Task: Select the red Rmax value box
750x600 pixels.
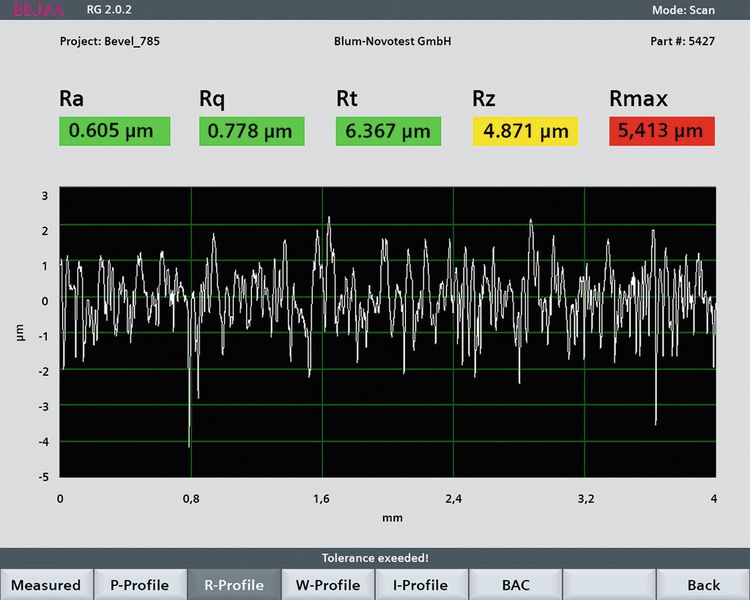Action: tap(661, 131)
